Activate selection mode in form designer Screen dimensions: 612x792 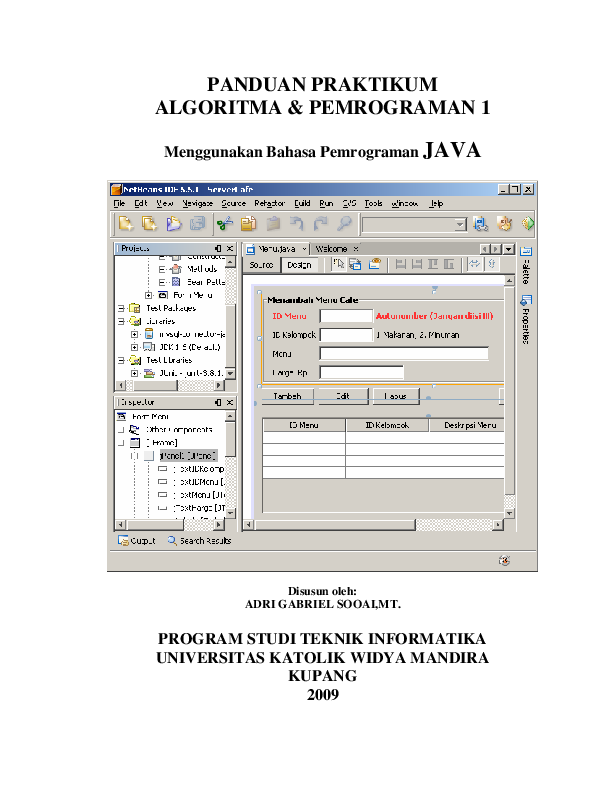click(x=339, y=265)
